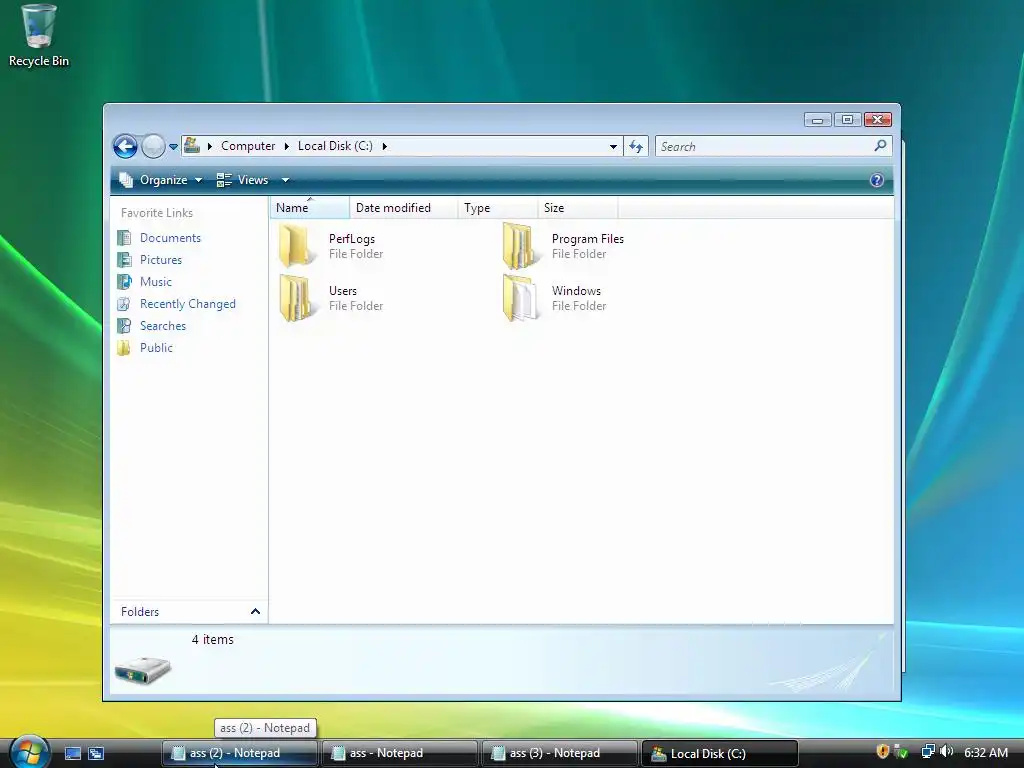Click the Refresh button beside address bar
The width and height of the screenshot is (1024, 768).
(636, 146)
